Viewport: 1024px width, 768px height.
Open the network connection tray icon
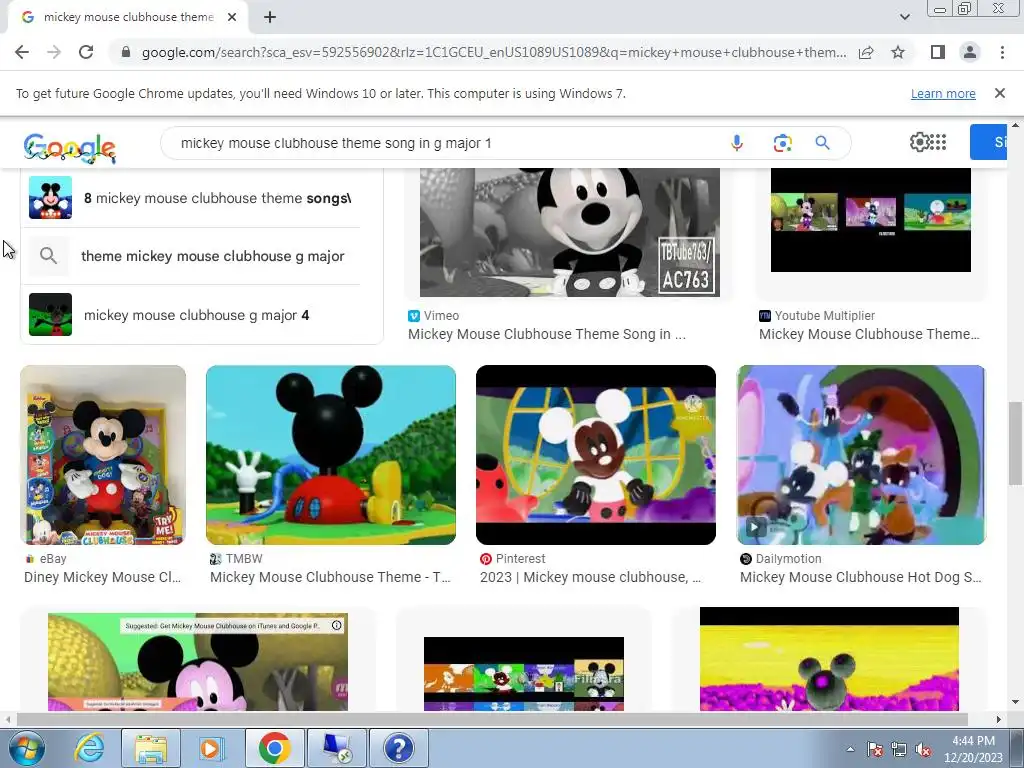pyautogui.click(x=899, y=750)
